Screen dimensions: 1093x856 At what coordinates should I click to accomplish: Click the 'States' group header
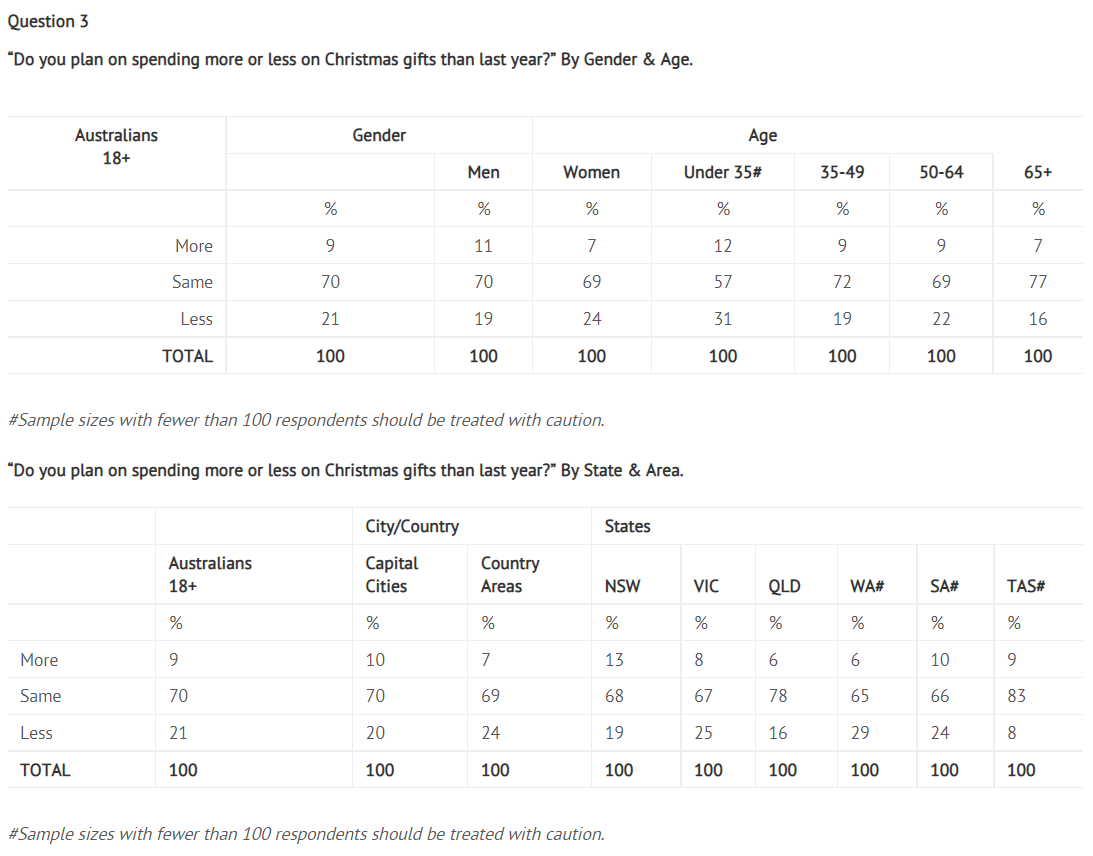coord(627,526)
